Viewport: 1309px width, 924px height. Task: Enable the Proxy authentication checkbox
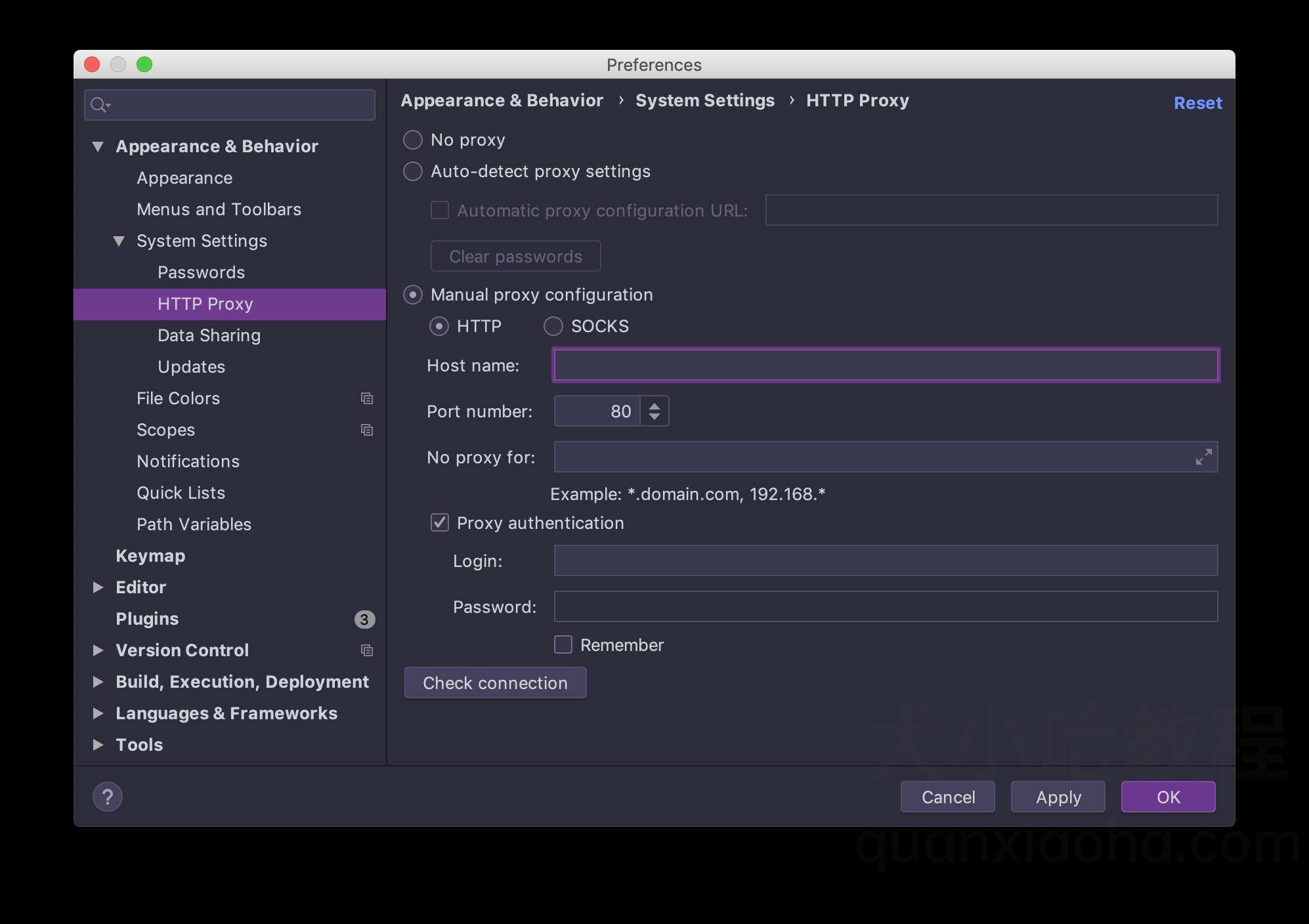pos(438,521)
